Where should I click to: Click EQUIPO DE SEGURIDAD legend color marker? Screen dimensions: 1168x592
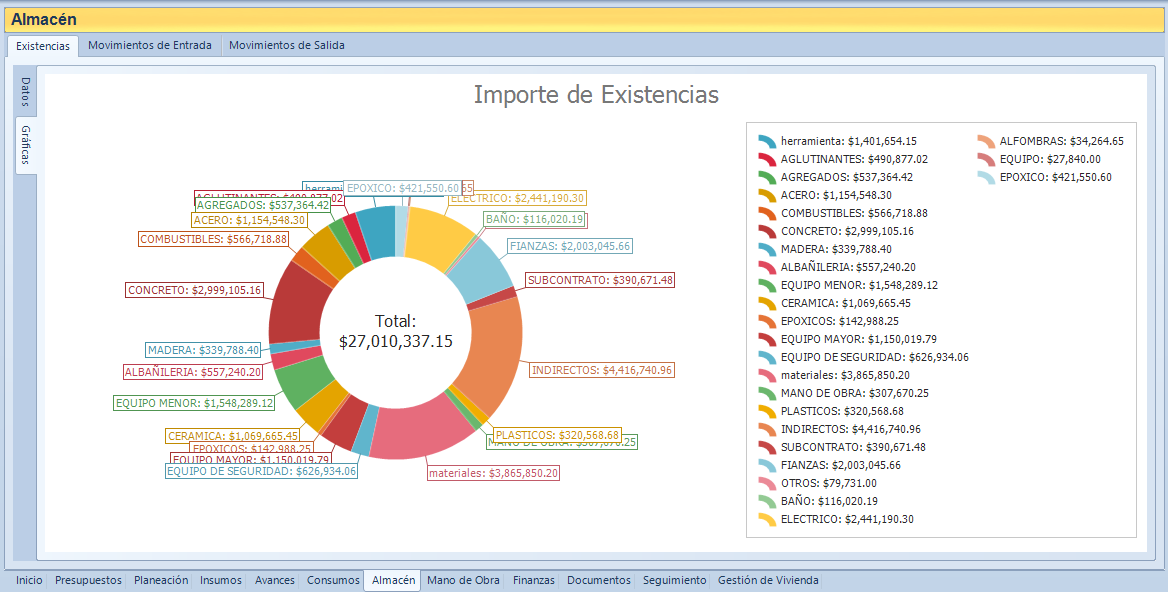pos(767,357)
